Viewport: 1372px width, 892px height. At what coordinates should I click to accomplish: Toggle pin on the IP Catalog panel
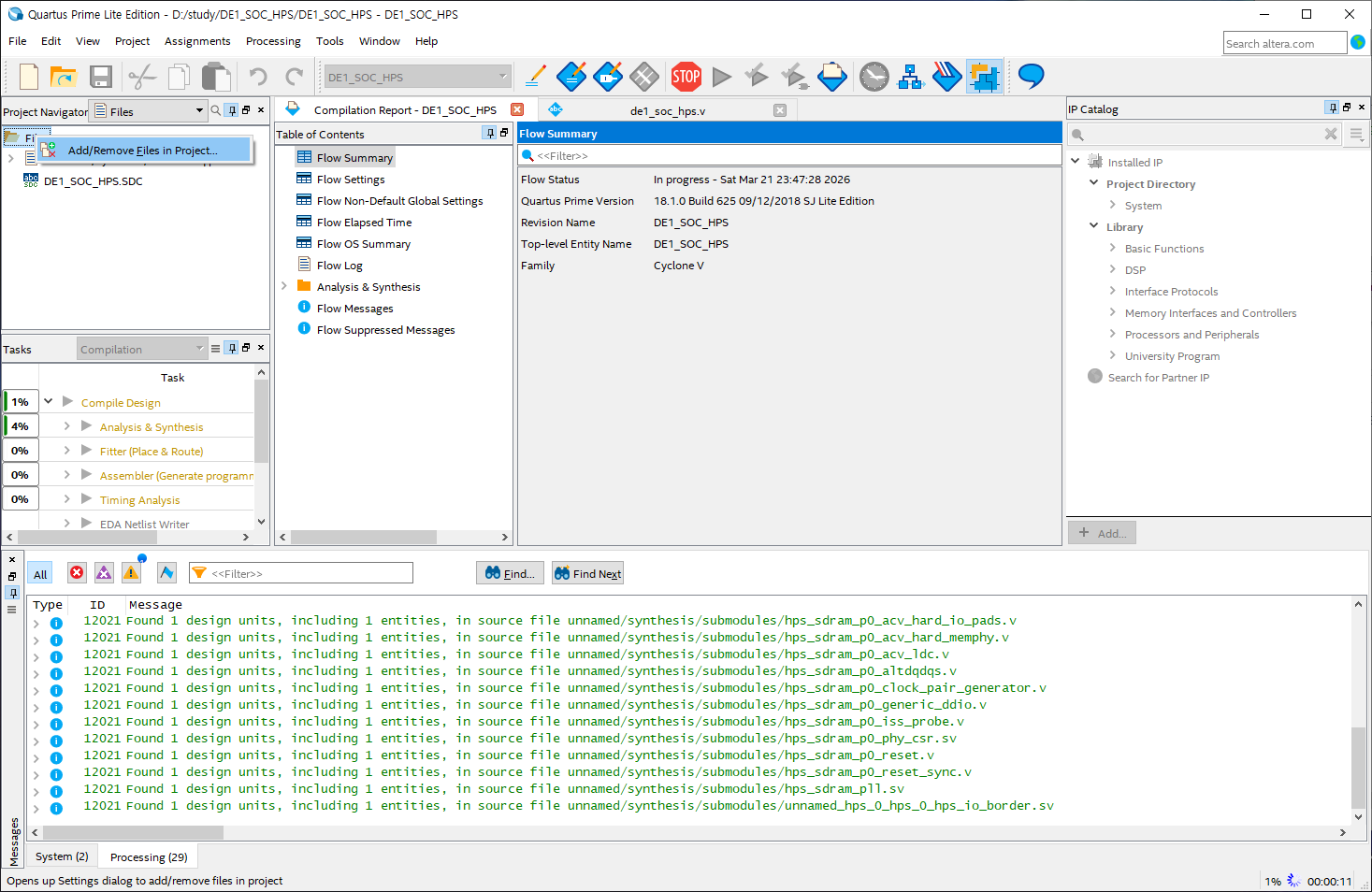[1333, 108]
